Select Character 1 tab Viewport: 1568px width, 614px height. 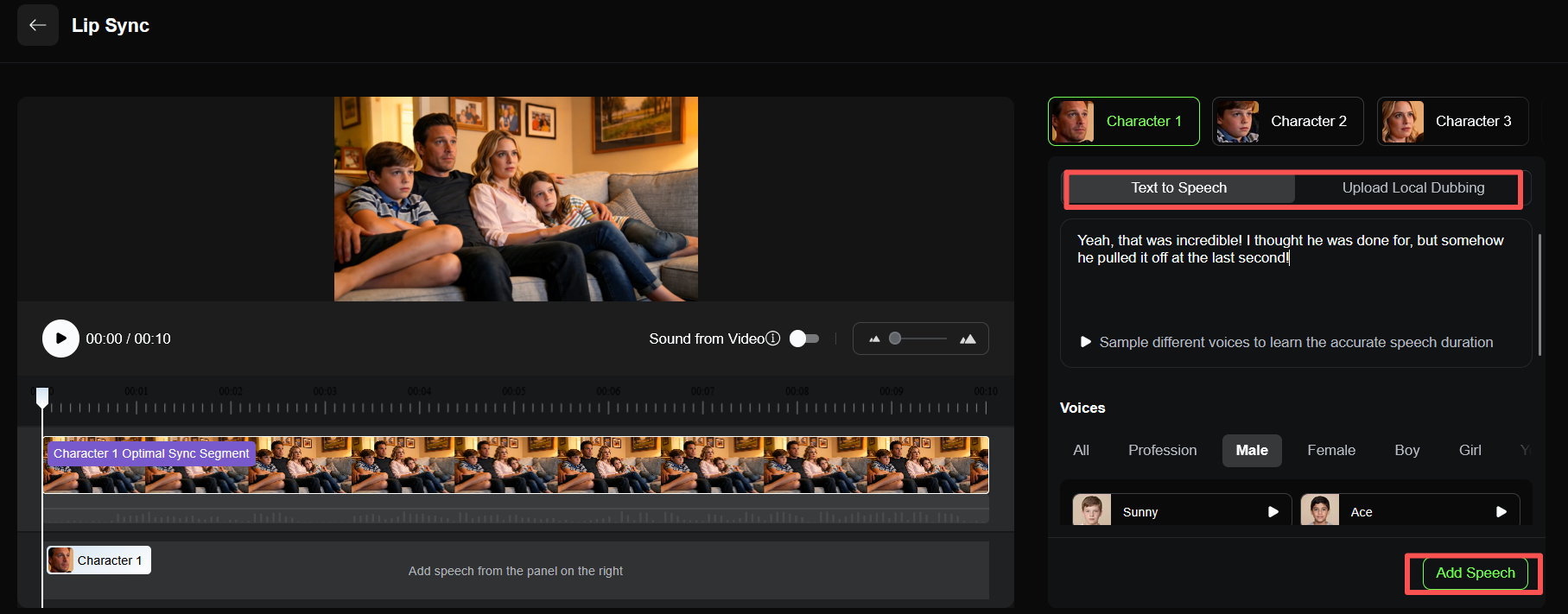tap(1124, 121)
